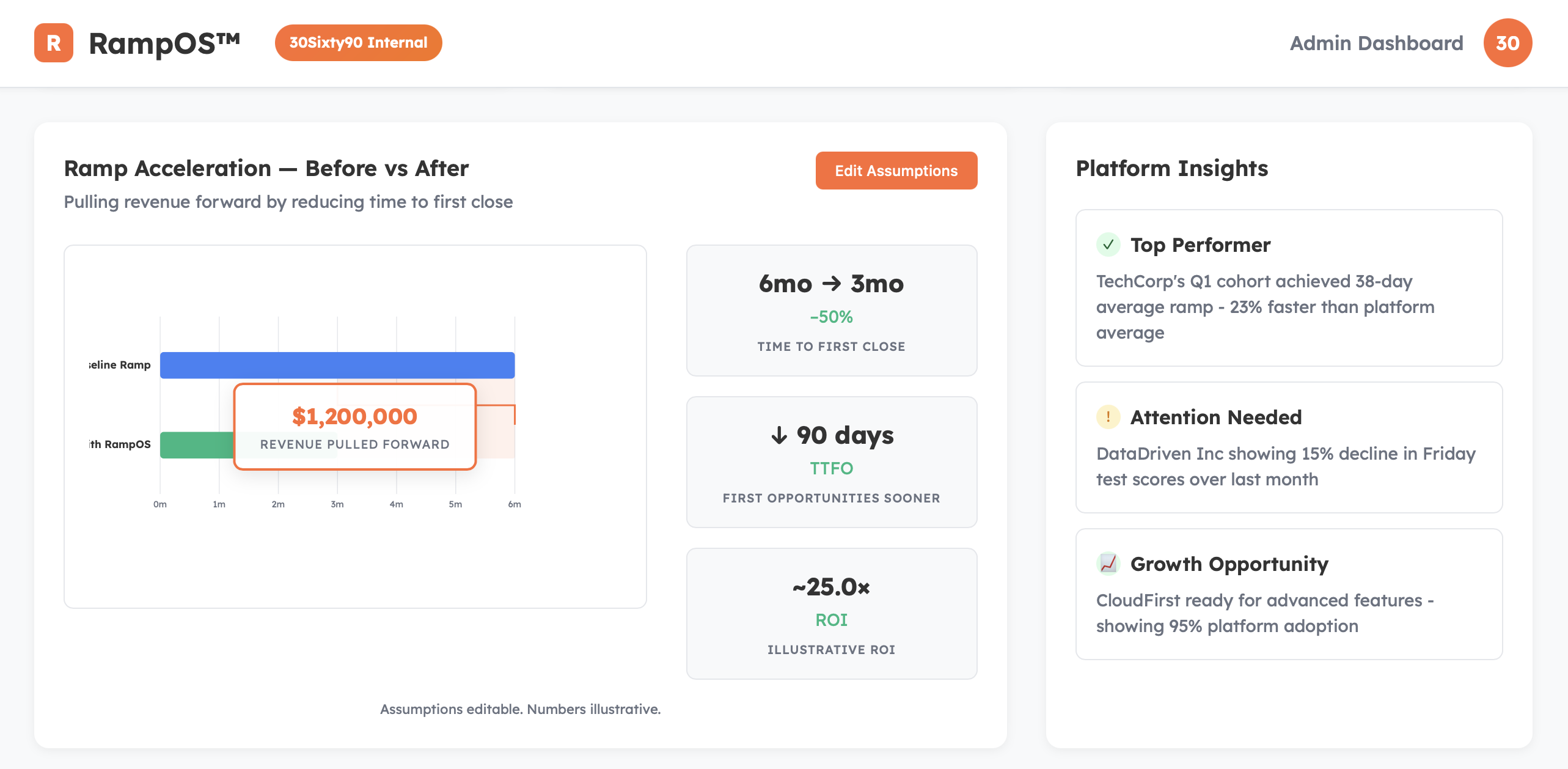1568x769 pixels.
Task: Click the green checkmark Top Performer icon
Action: point(1108,245)
